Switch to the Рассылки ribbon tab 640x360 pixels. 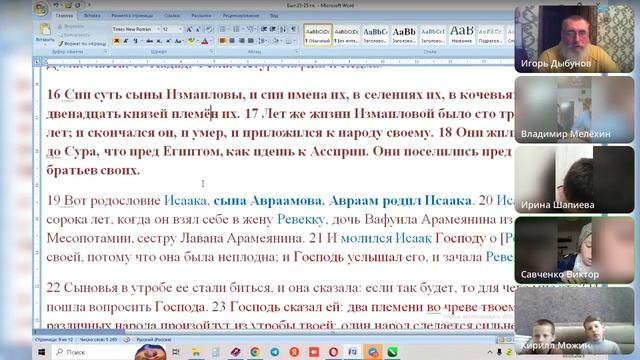pos(201,16)
